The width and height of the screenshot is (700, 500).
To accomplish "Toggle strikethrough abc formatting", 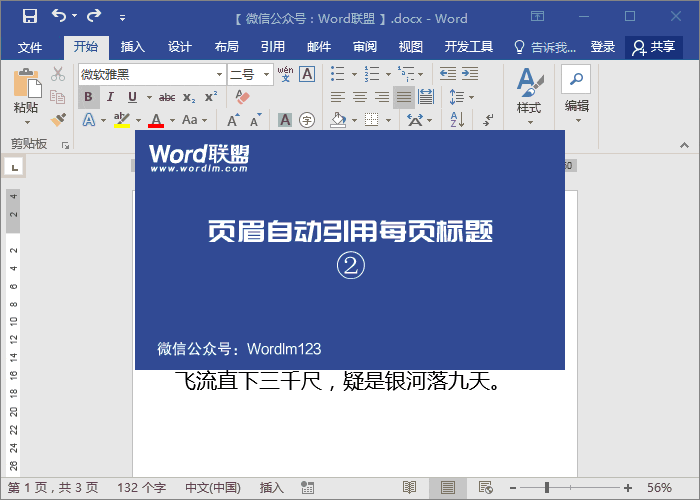I will (x=167, y=97).
